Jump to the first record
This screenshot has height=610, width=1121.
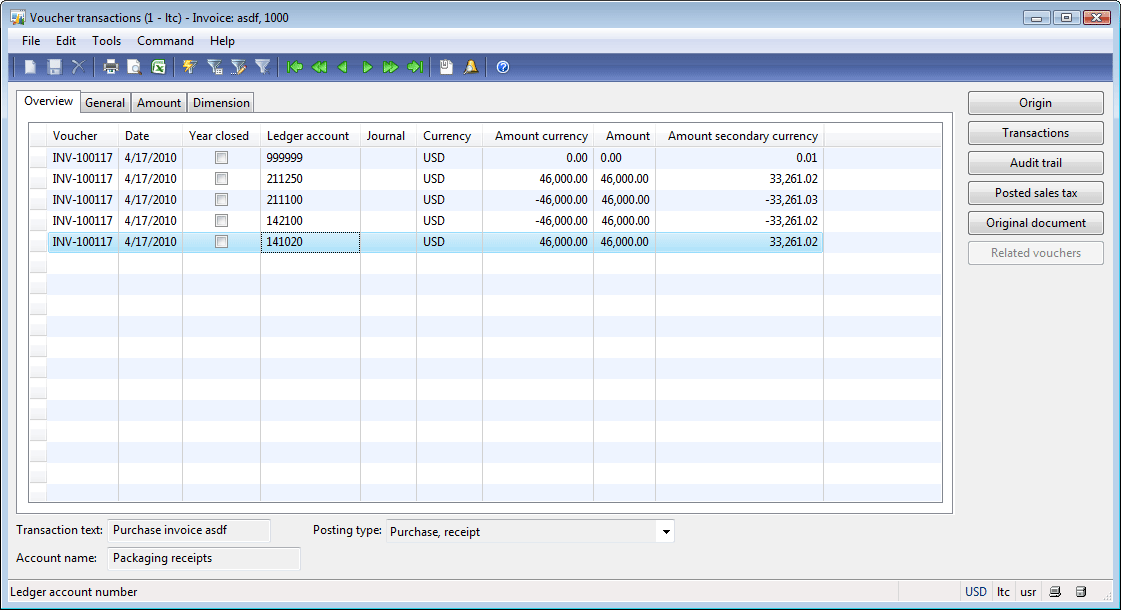click(295, 67)
